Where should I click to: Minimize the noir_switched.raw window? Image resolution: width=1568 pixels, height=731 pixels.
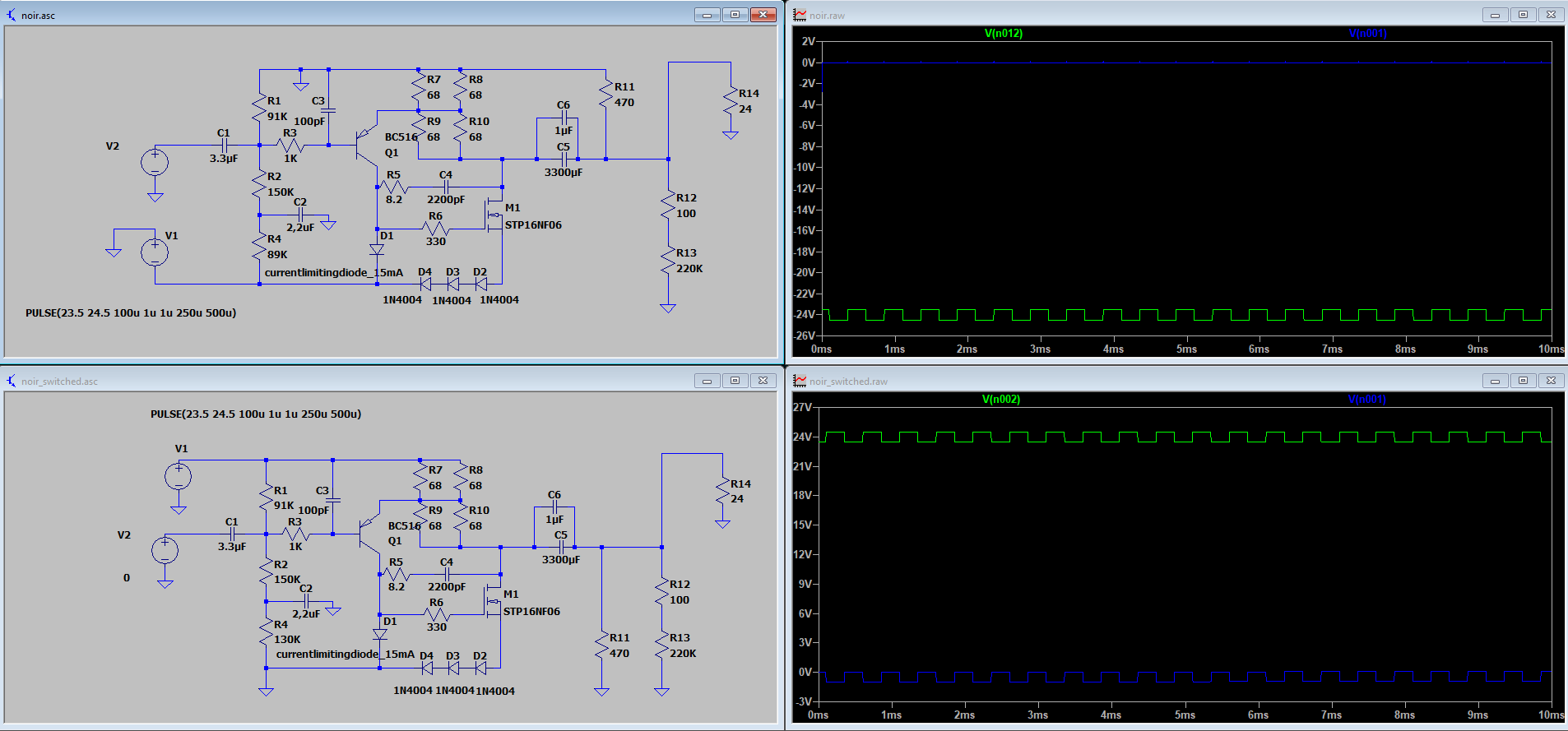coord(1495,381)
